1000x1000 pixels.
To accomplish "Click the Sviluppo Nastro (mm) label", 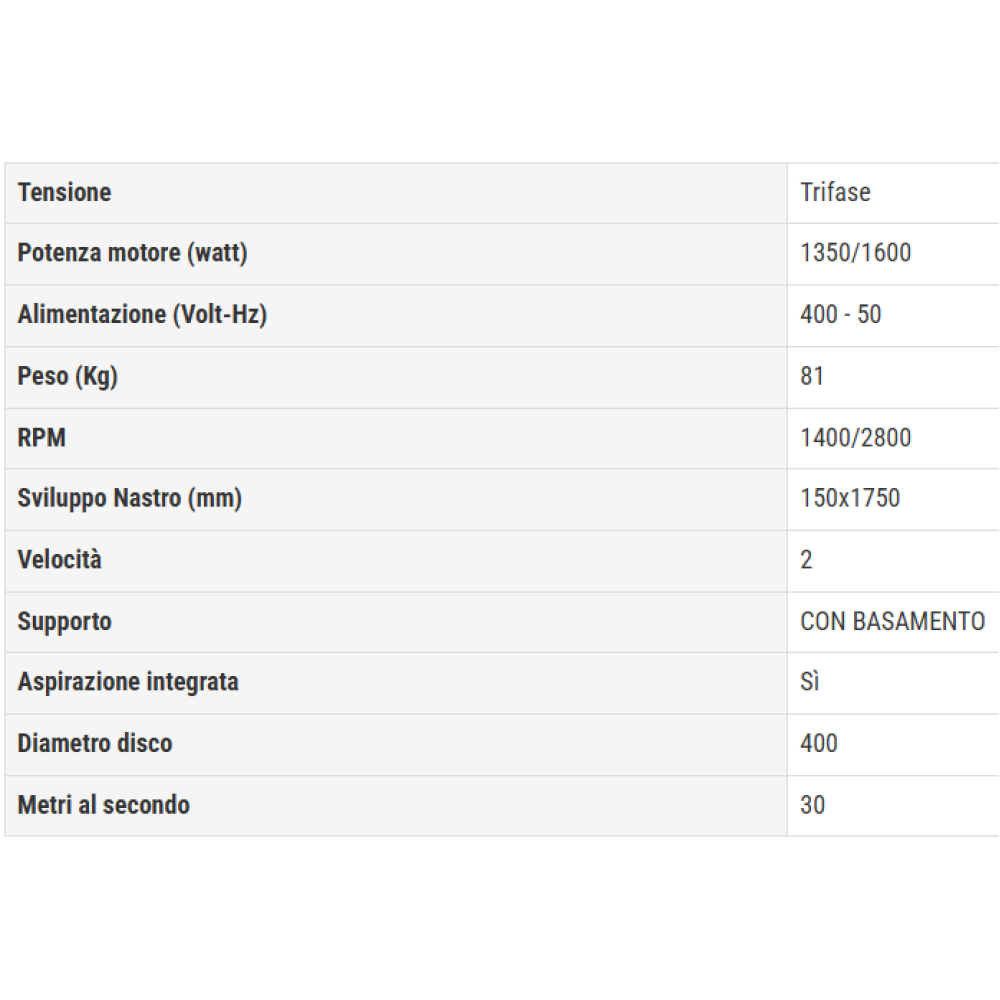I will pos(129,499).
